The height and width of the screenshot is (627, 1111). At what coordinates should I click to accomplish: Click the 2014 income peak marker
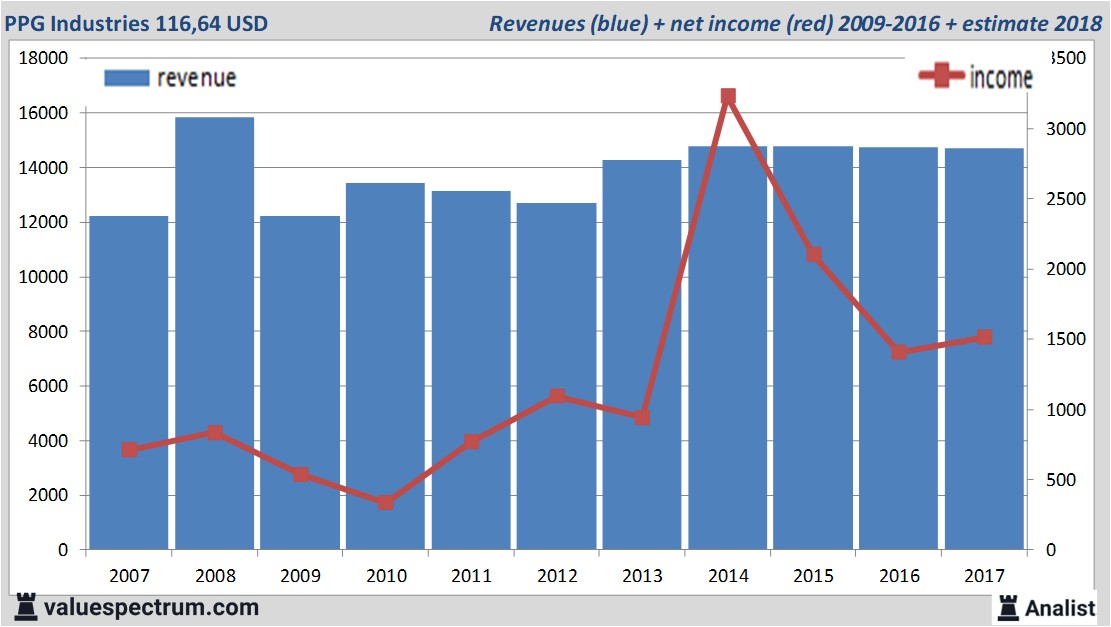pyautogui.click(x=728, y=96)
